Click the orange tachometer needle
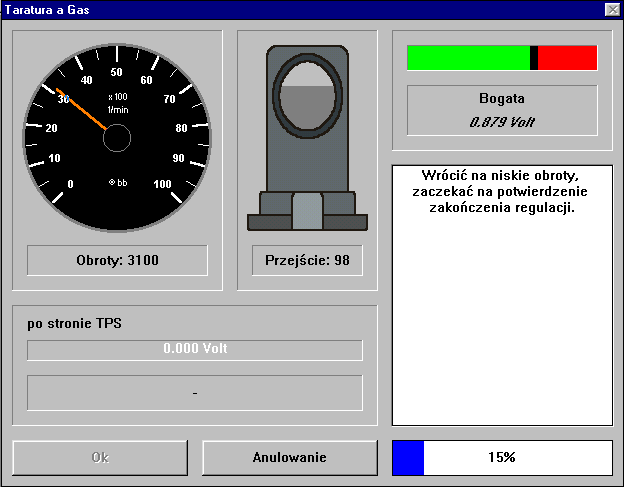624x487 pixels. click(82, 109)
